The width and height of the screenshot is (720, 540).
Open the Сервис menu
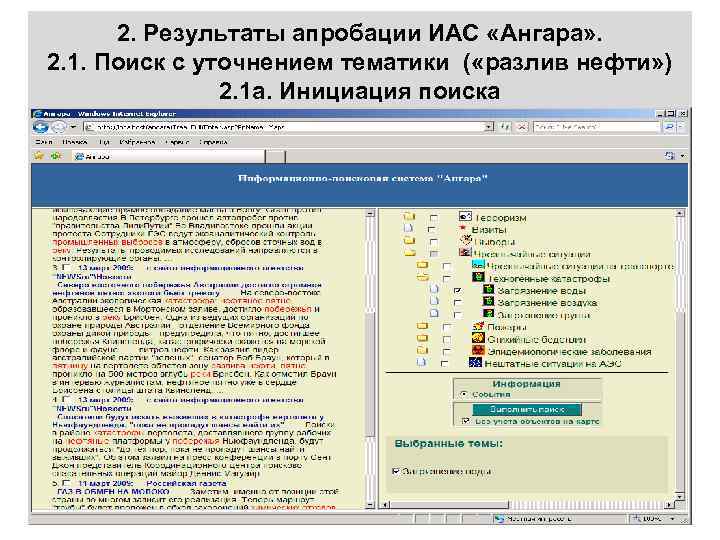pos(177,142)
